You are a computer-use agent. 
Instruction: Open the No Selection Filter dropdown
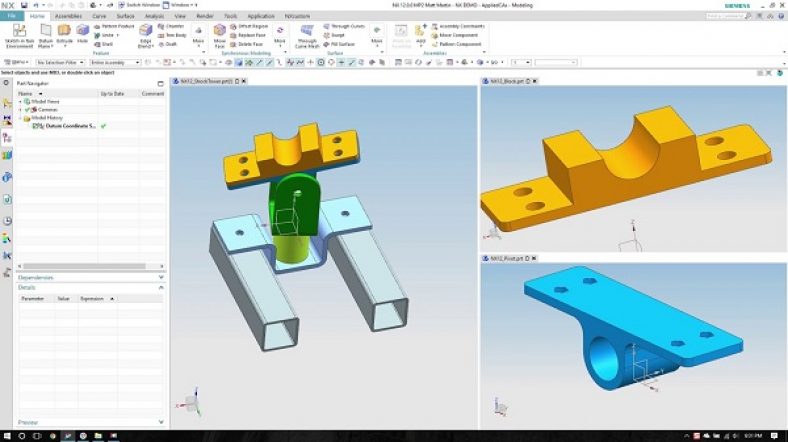pos(60,62)
